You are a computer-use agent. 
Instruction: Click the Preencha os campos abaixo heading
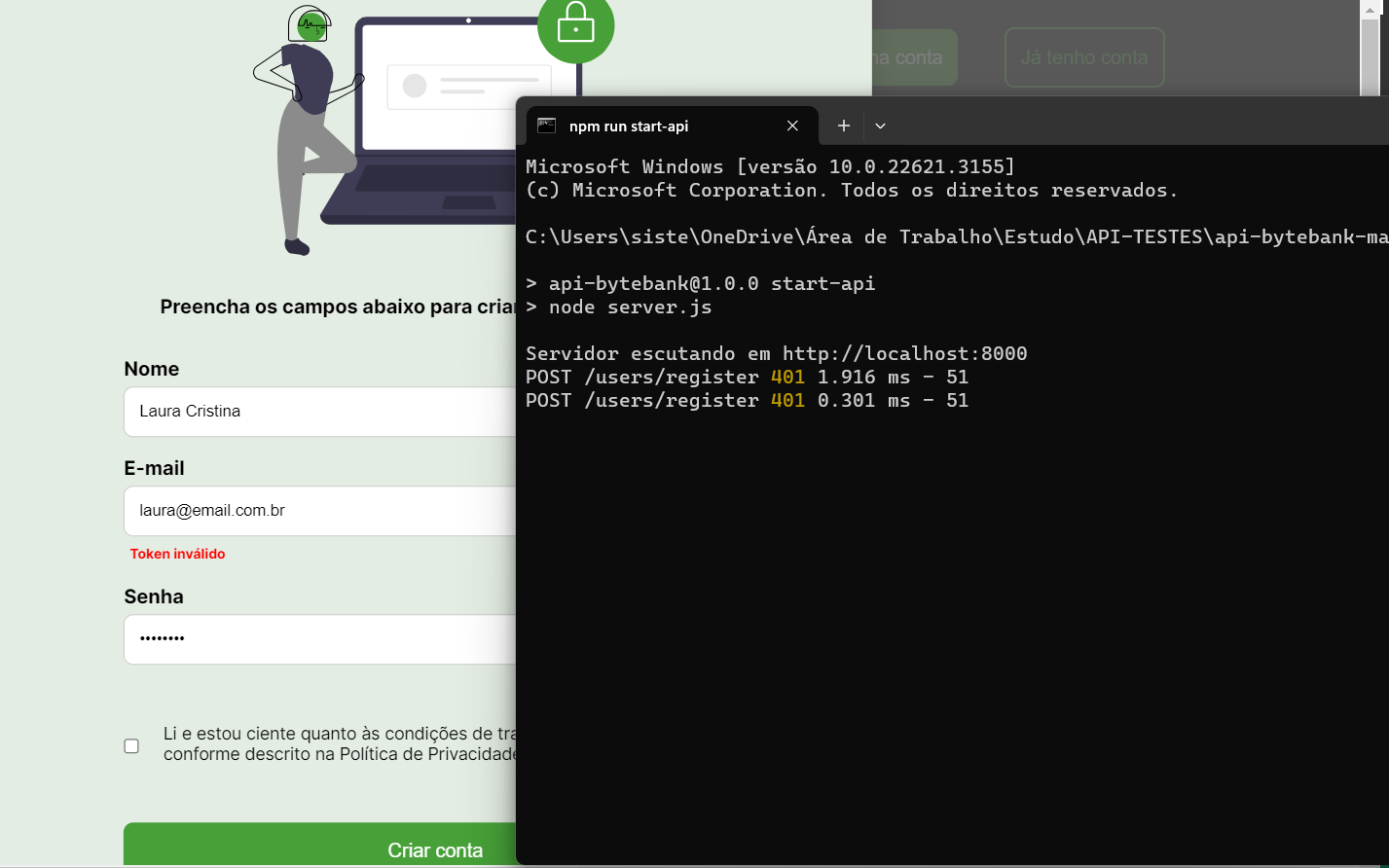[338, 307]
